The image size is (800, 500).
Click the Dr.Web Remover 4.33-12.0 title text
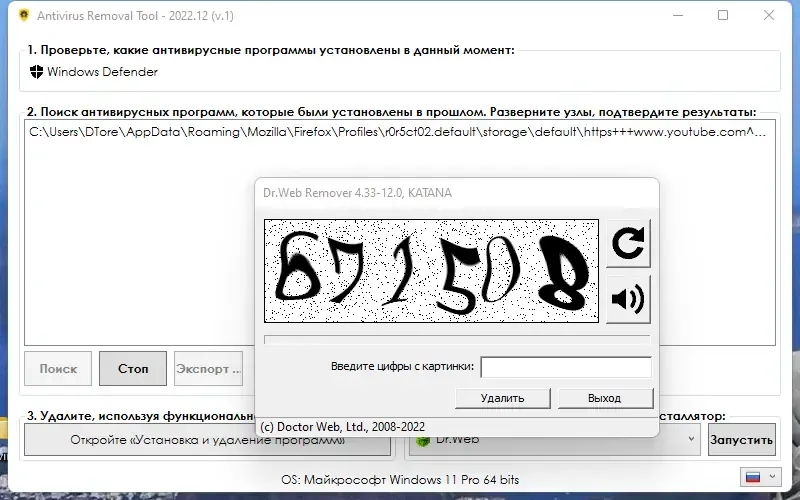click(x=357, y=193)
